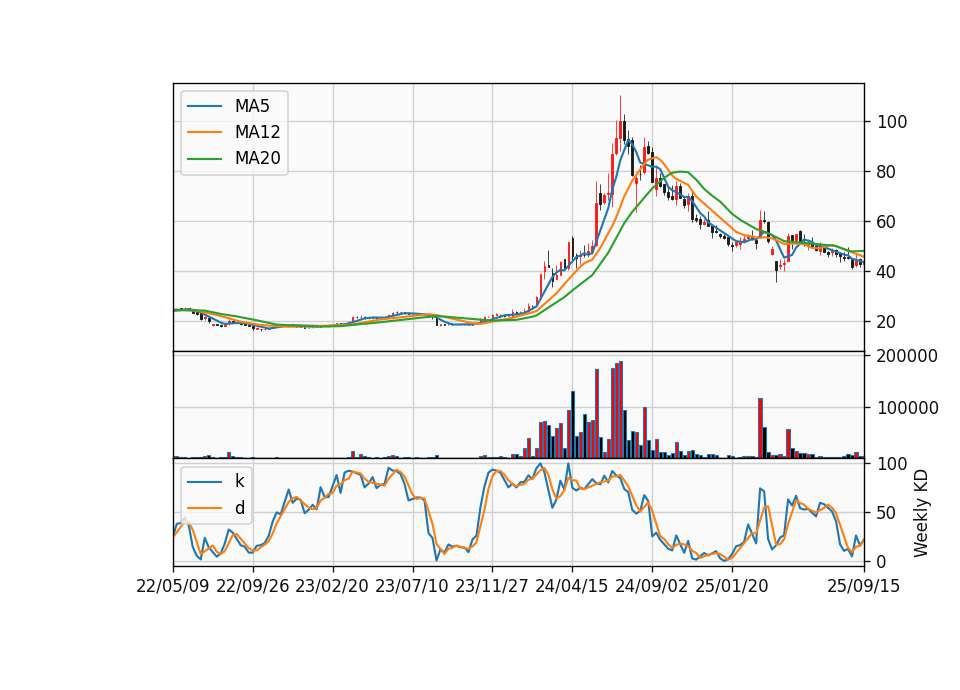Click the KD axis value 50

[x=887, y=513]
